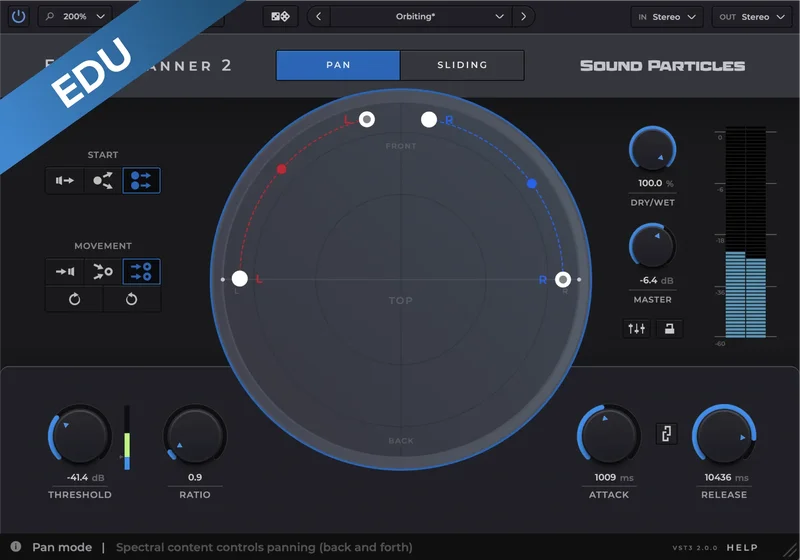Click the white L point on left side
The width and height of the screenshot is (800, 560).
click(240, 278)
